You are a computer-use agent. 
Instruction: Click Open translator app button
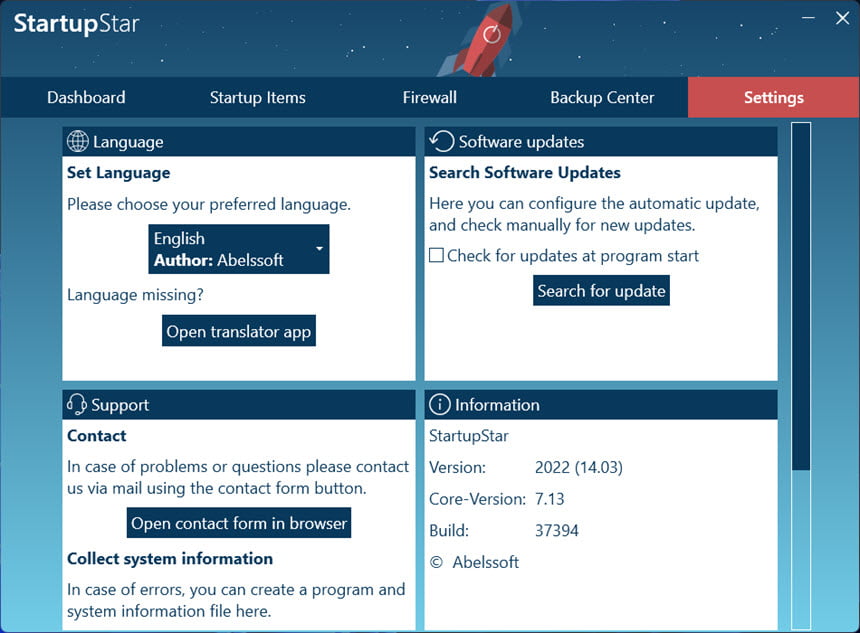point(239,331)
